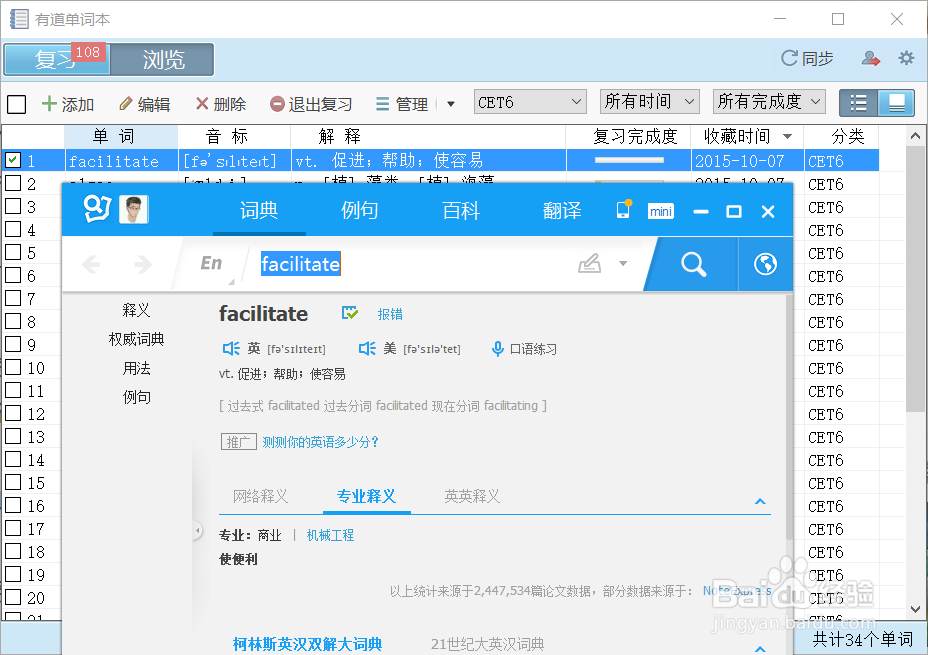Click the red X delete icon
928x655 pixels.
tap(202, 104)
